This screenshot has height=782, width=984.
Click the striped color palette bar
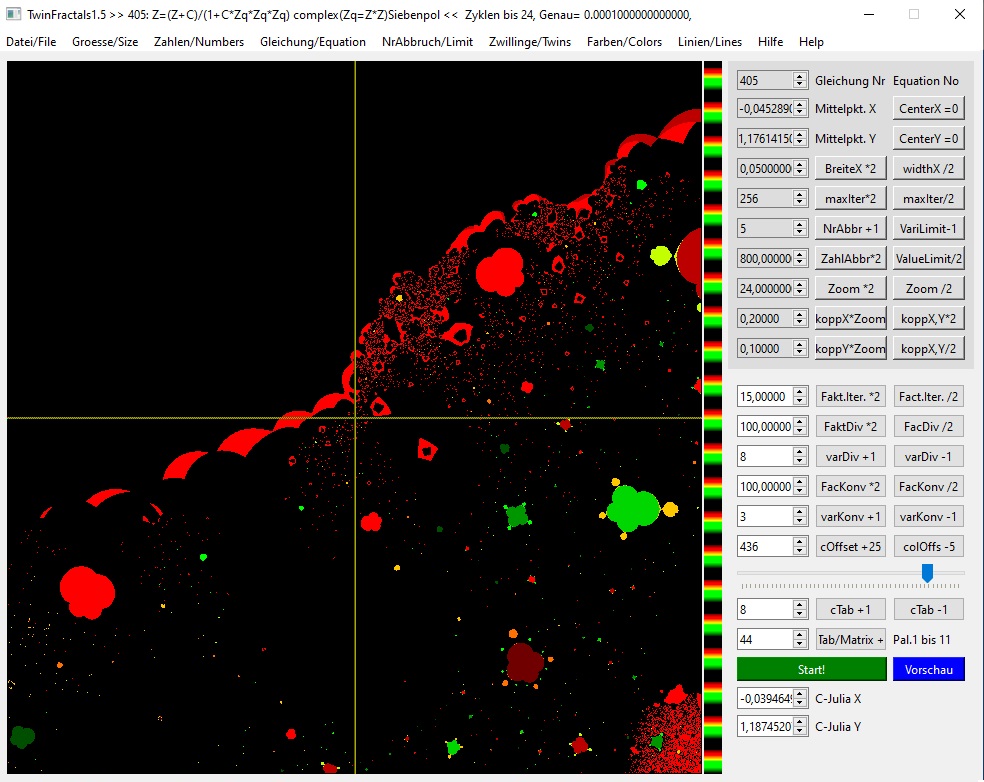coord(712,417)
